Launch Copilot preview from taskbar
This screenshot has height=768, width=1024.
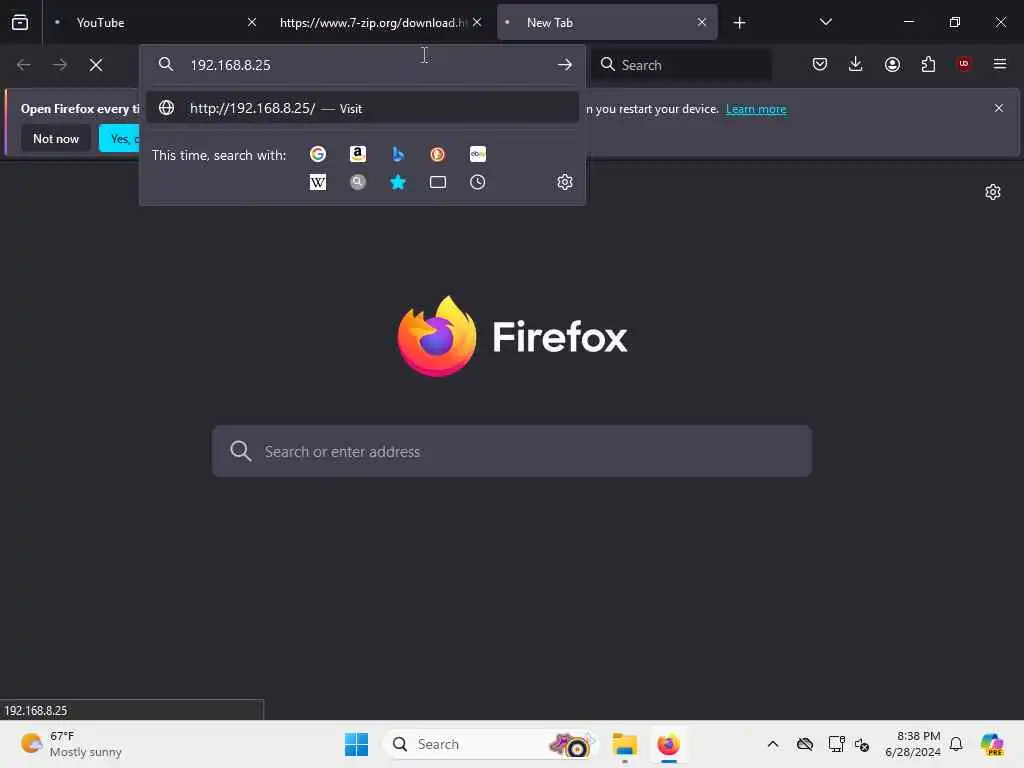[992, 744]
